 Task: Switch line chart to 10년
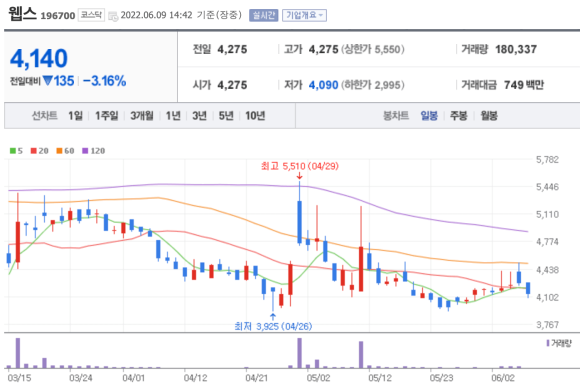[x=255, y=116]
